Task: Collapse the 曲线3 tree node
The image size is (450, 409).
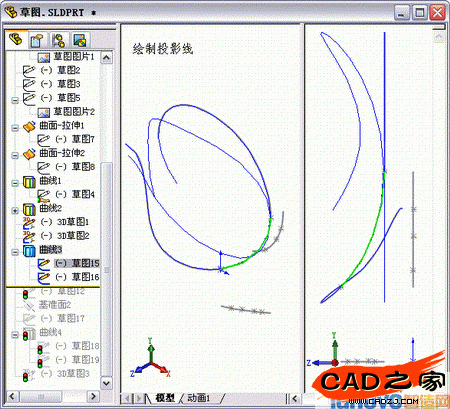Action: 15,252
